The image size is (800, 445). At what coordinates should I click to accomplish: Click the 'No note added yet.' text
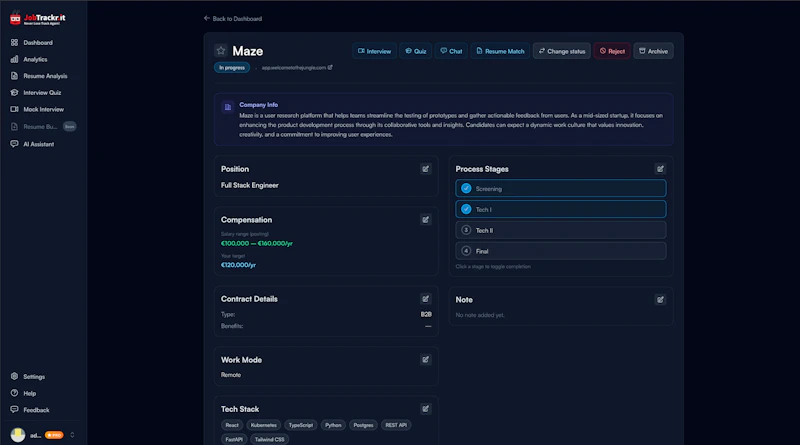(480, 315)
